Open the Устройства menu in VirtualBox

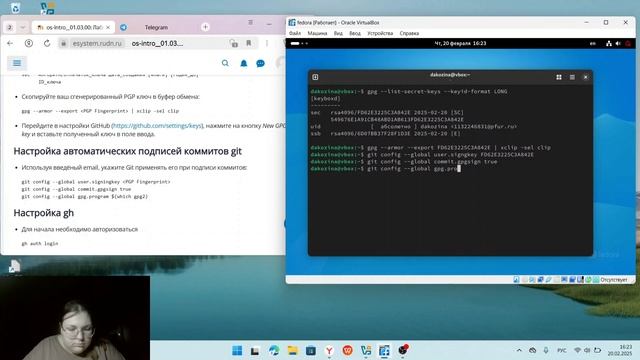click(x=380, y=33)
